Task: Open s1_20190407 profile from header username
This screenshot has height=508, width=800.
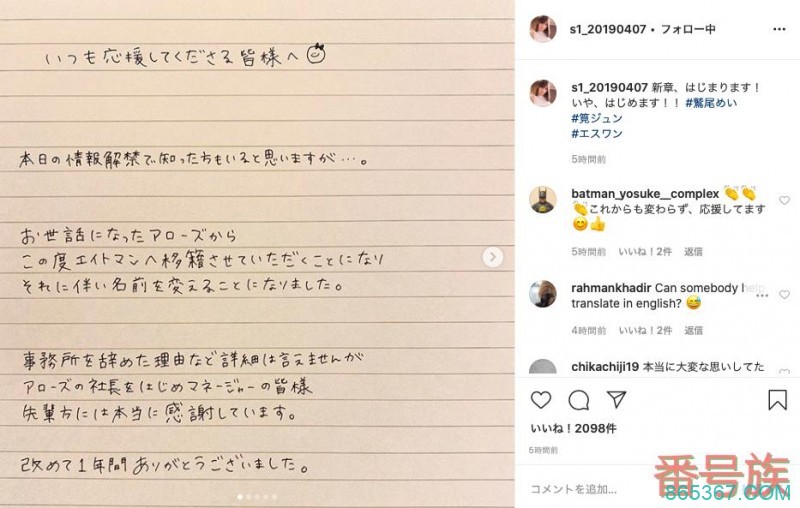Action: point(608,30)
